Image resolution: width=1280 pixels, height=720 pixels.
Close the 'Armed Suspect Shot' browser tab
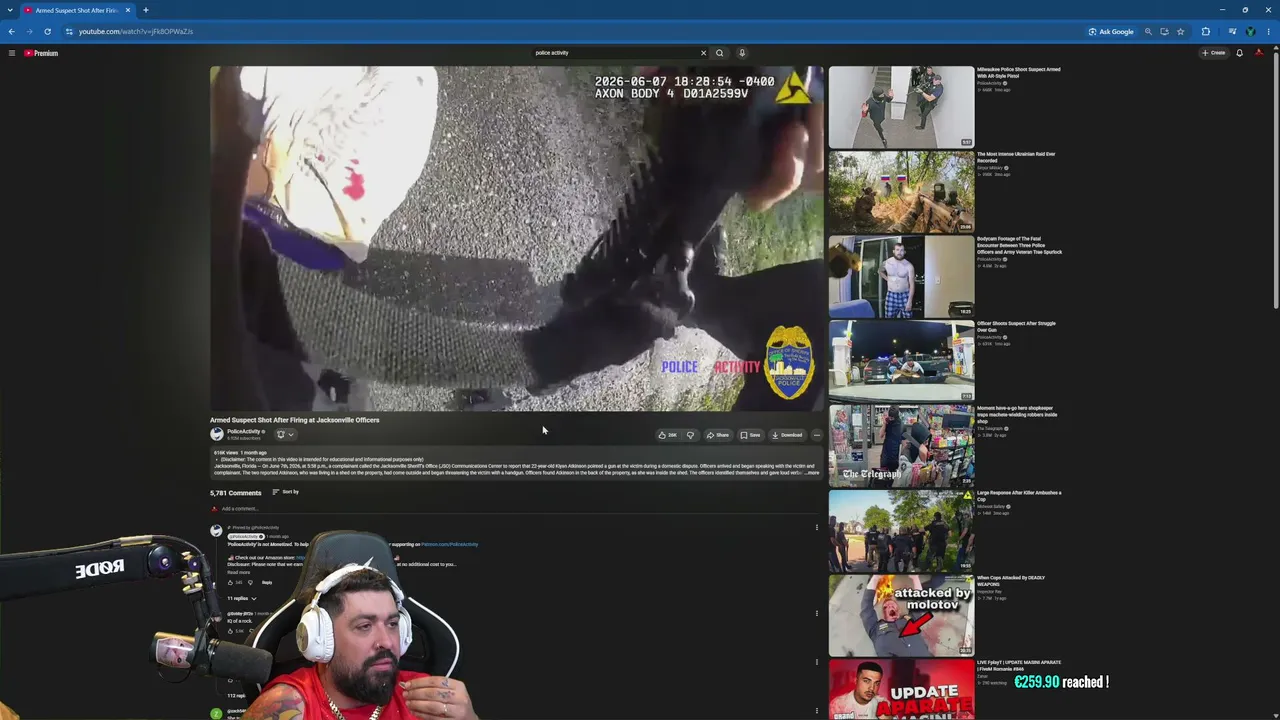pos(128,10)
